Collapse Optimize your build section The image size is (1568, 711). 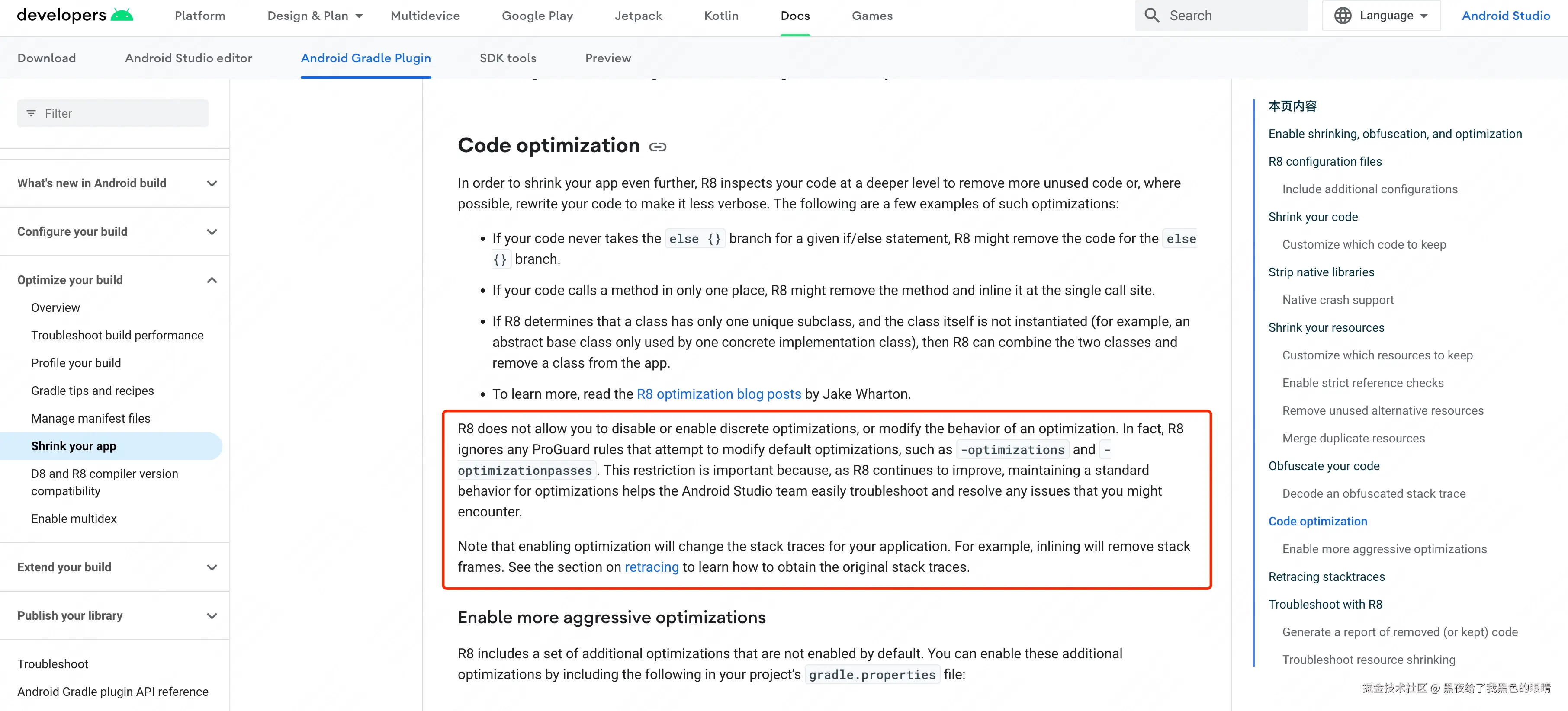(211, 280)
